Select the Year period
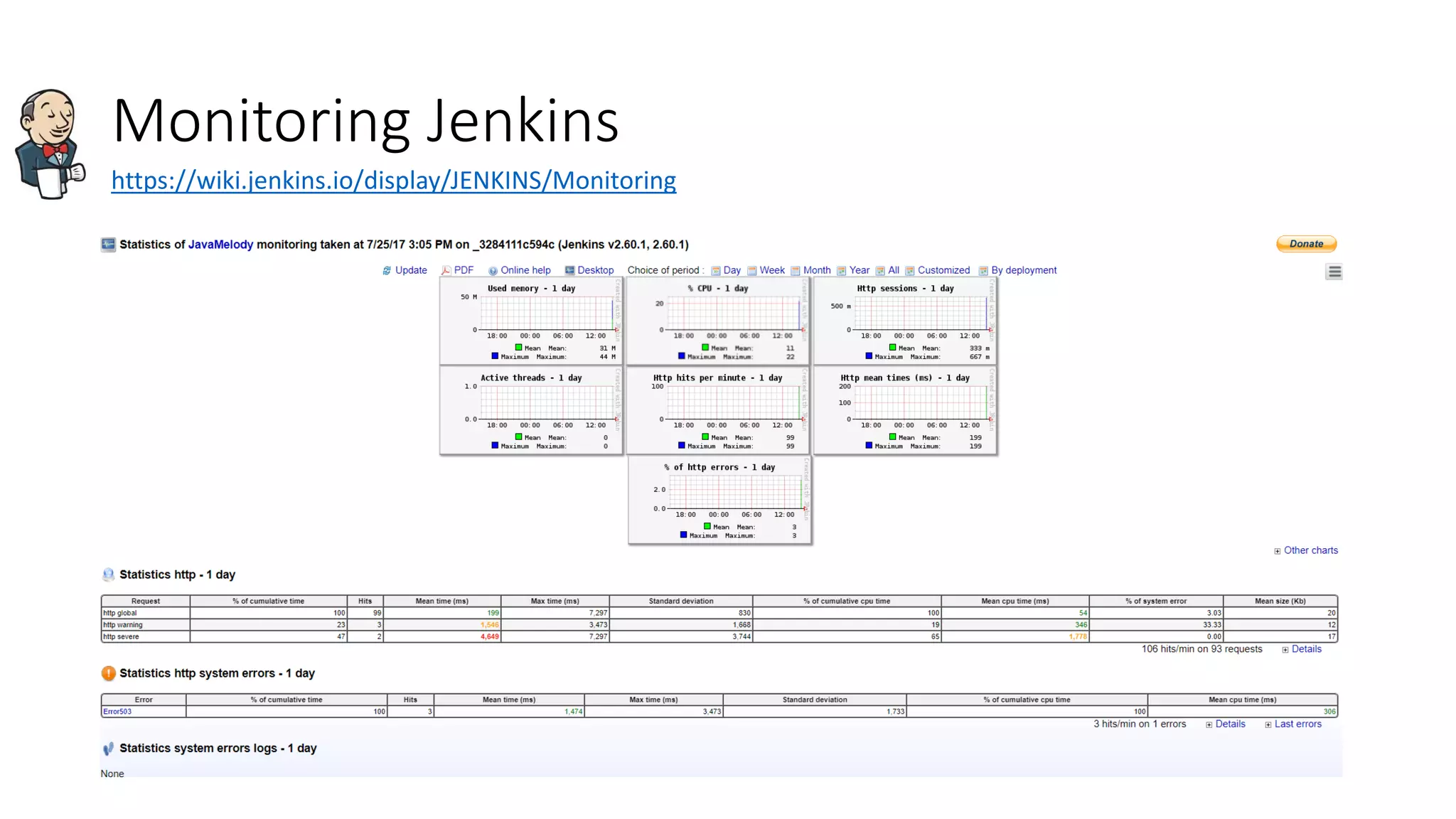This screenshot has height=819, width=1456. [860, 270]
